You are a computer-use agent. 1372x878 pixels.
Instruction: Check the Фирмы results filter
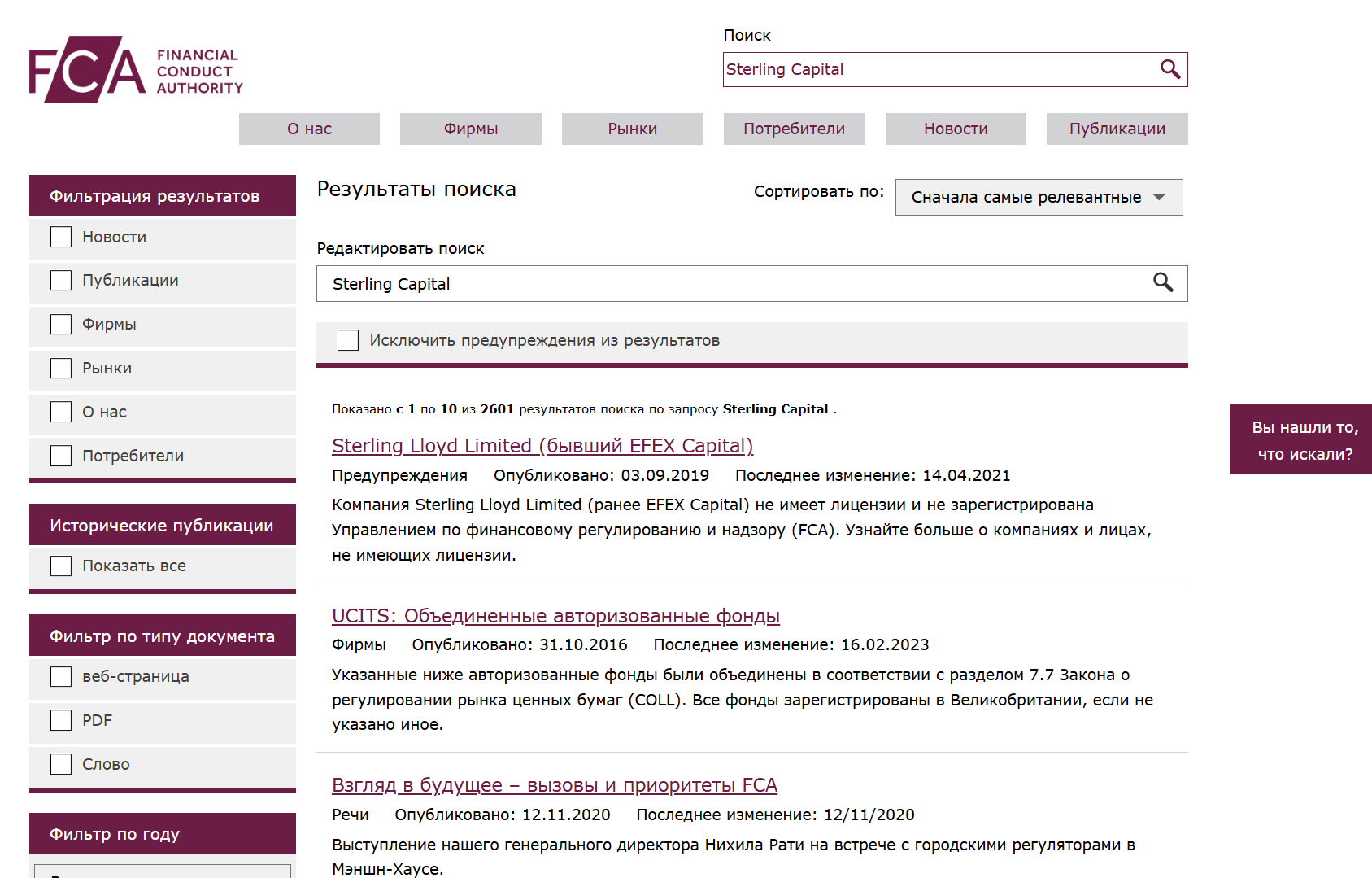click(61, 324)
